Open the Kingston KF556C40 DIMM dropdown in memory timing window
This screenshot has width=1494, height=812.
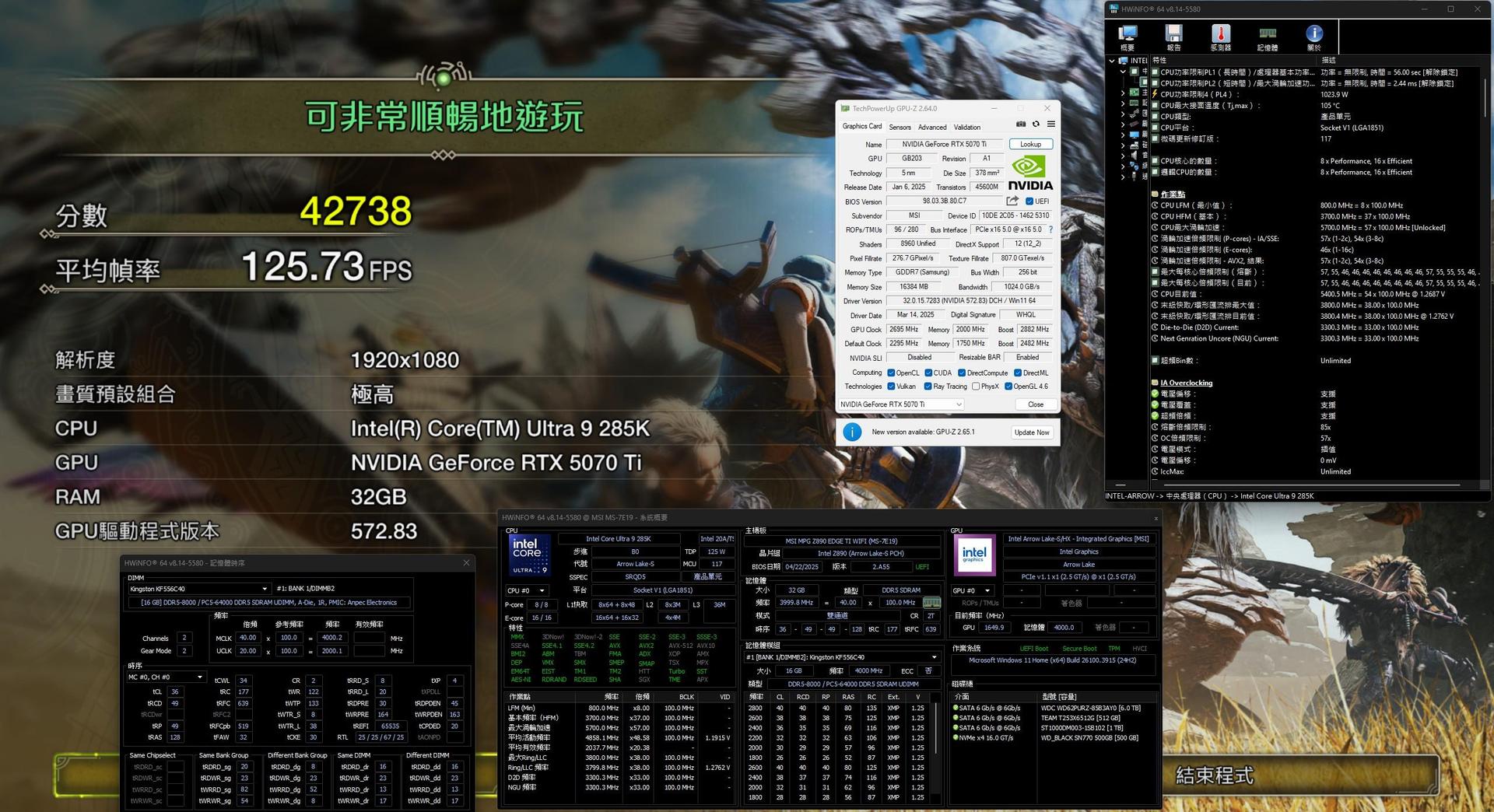click(x=198, y=589)
